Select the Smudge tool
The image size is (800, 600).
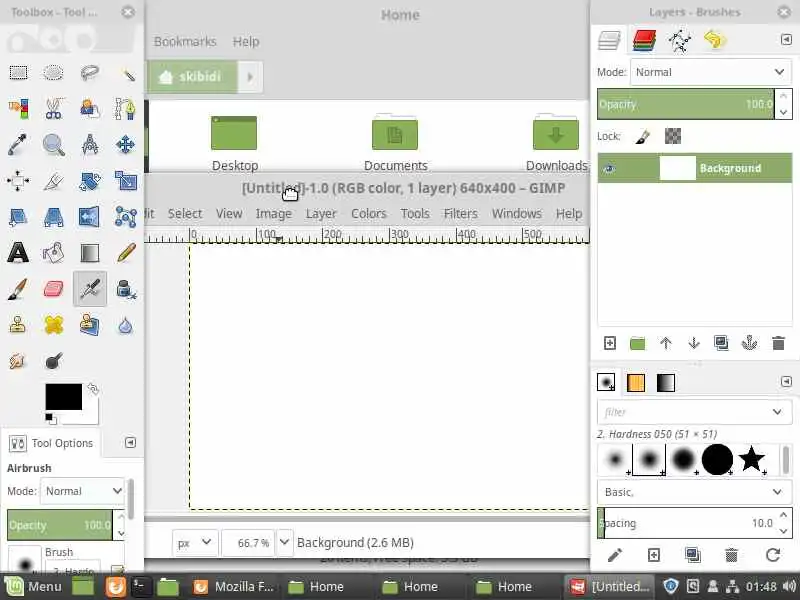(x=18, y=361)
